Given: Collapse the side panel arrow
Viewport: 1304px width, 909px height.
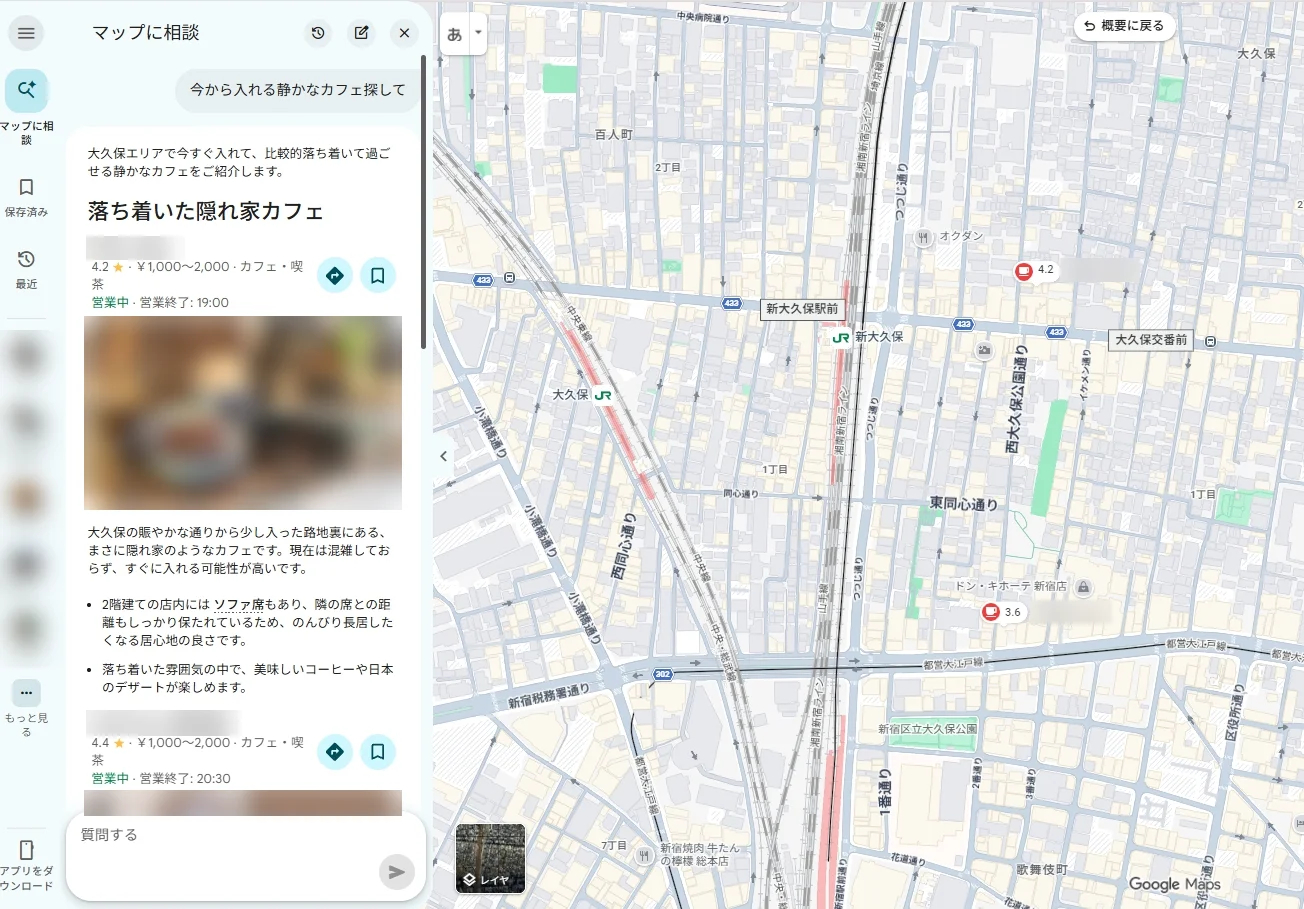Looking at the screenshot, I should (444, 456).
